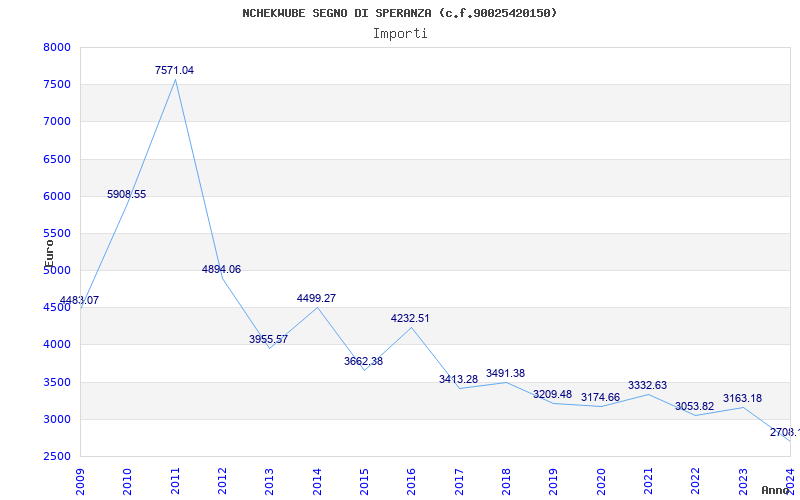
Task: Select the 4483.07 data label
Action: (79, 301)
